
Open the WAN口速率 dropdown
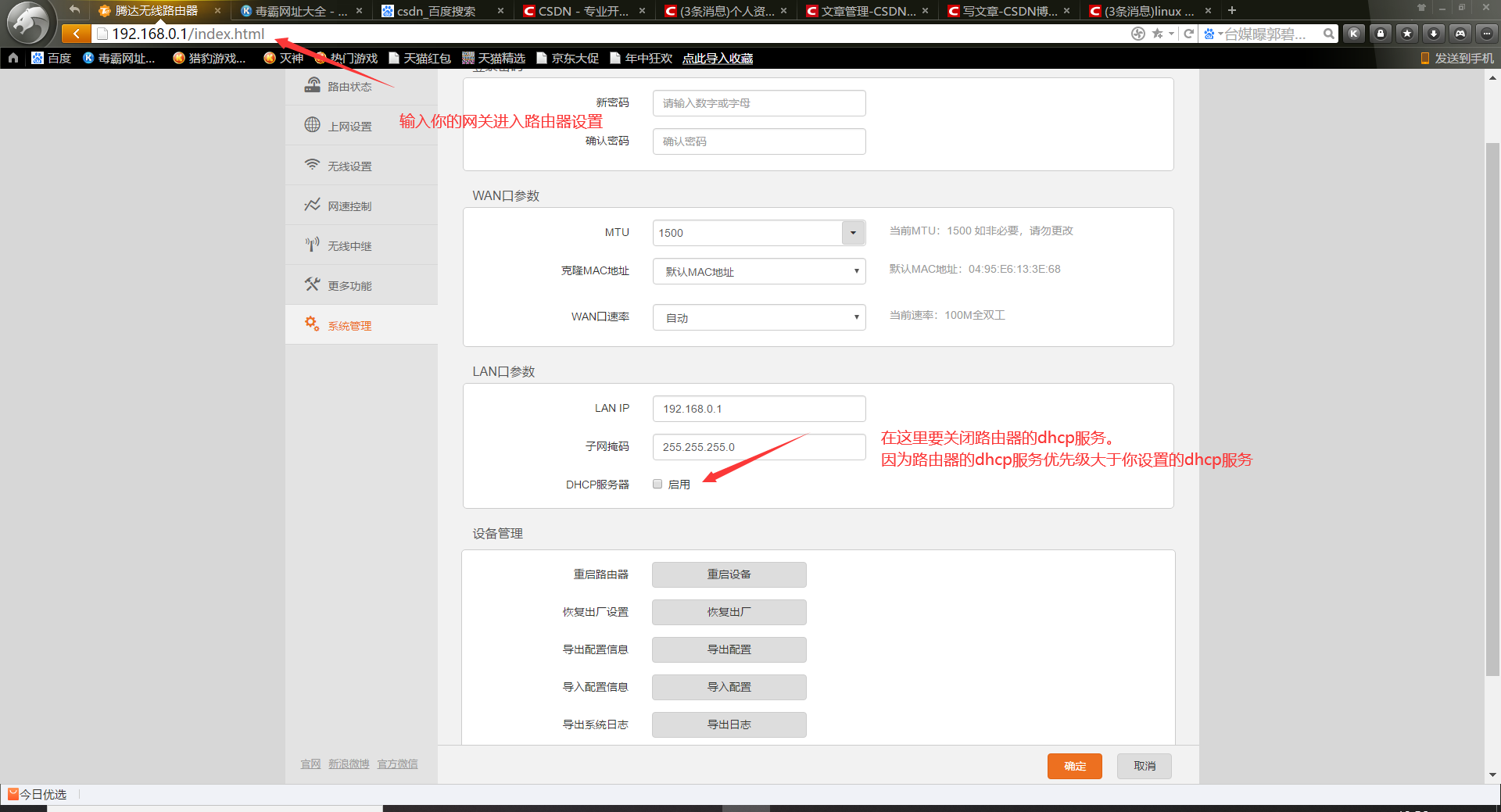[x=759, y=317]
